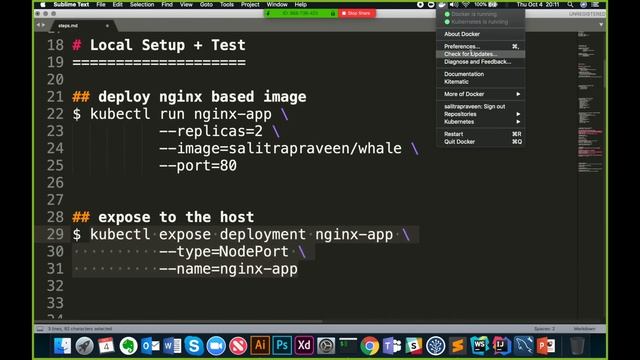Sign out salitrapraveen from Docker

(x=481, y=106)
